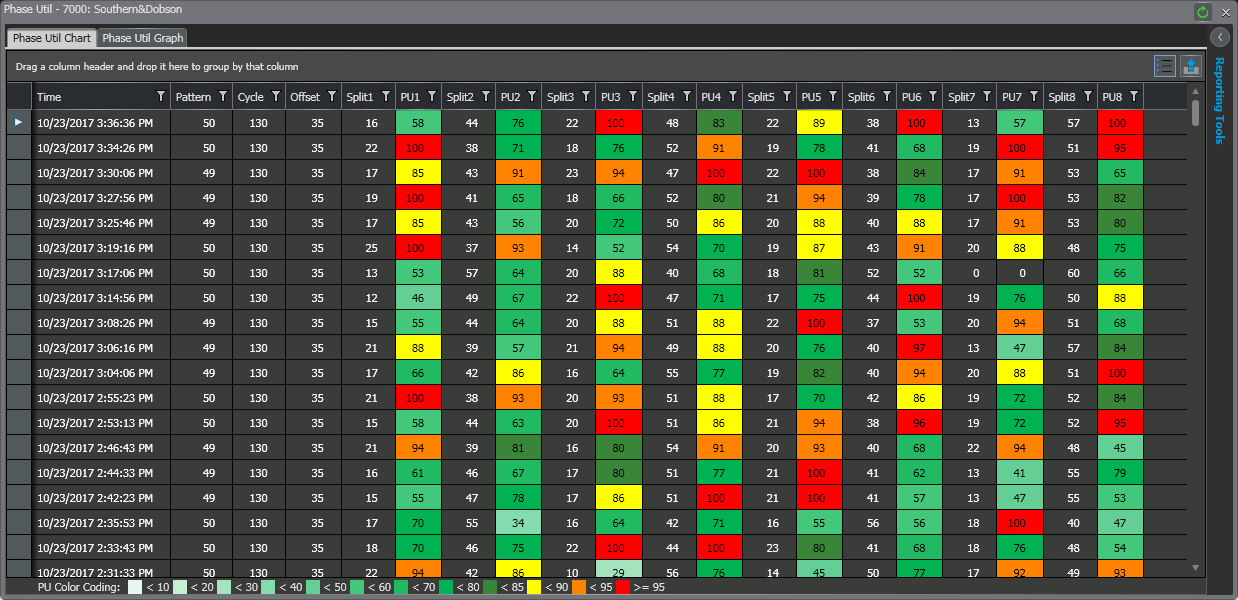This screenshot has width=1238, height=600.
Task: Click the scrollbar down arrow
Action: click(1195, 568)
